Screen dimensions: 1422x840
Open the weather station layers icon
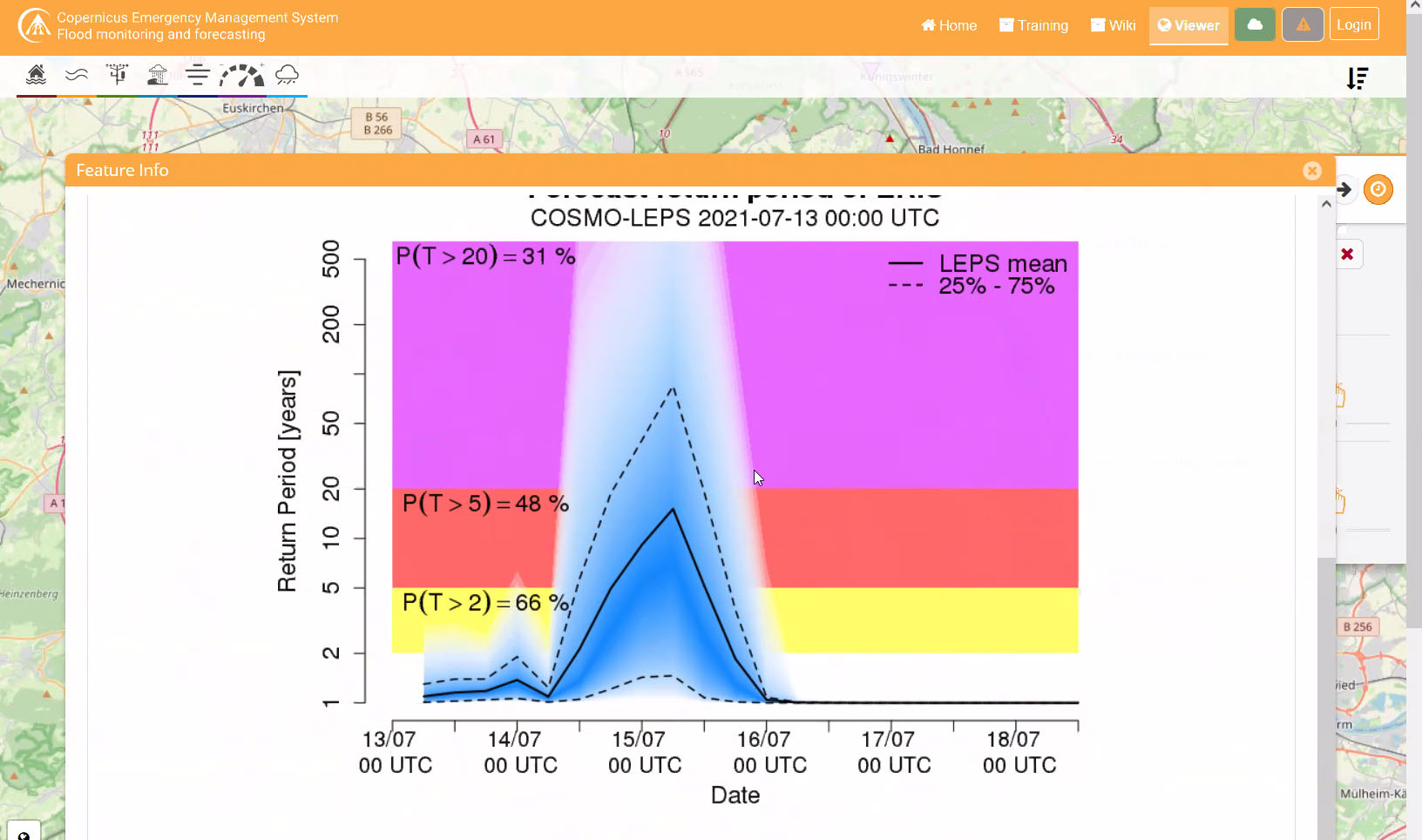[x=118, y=75]
